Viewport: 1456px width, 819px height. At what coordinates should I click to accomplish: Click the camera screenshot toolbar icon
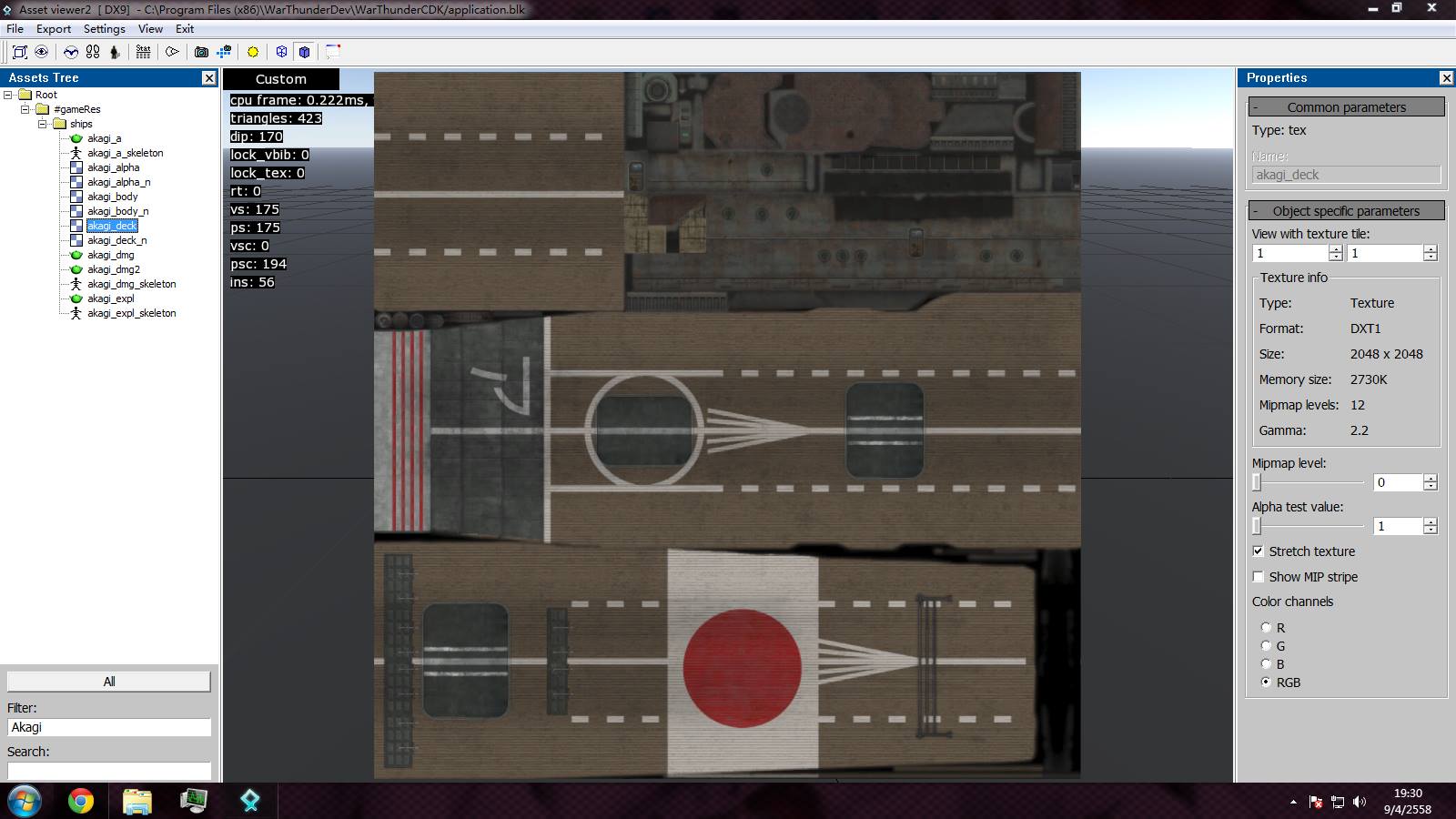(202, 52)
